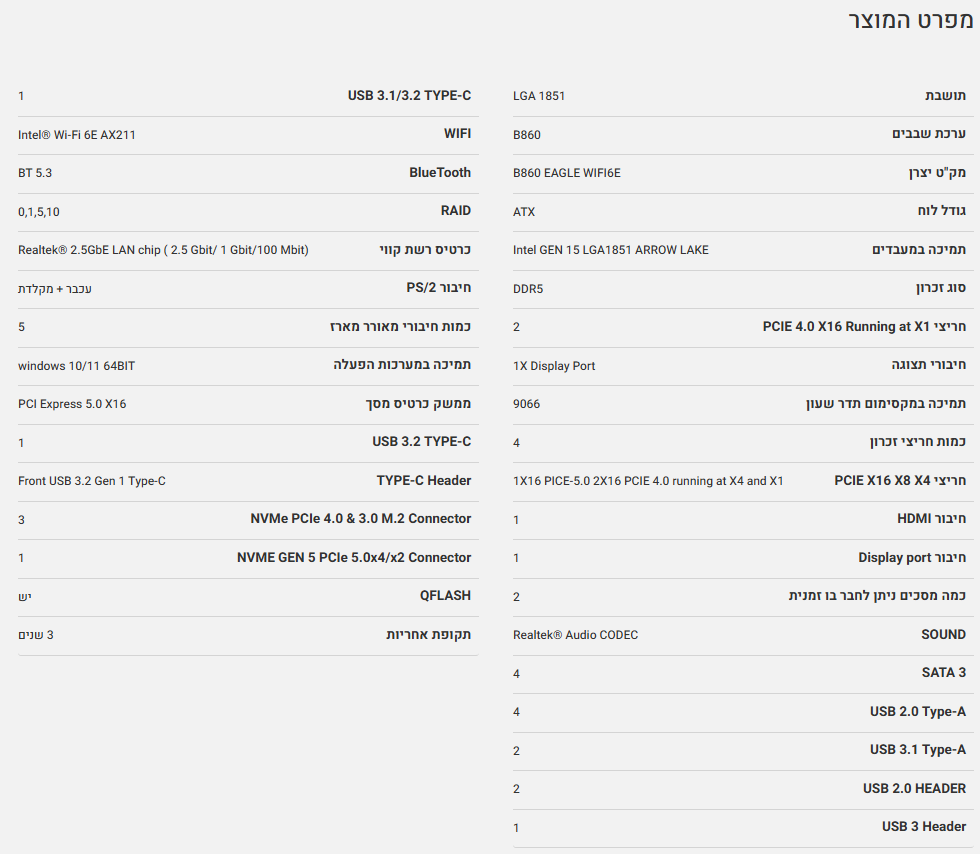Click the Realtek Audio CODEC value
The image size is (980, 854).
click(x=575, y=635)
